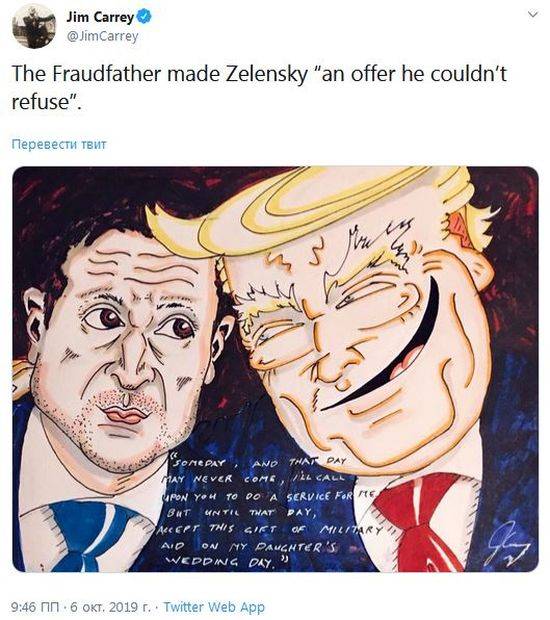
Task: Click the blue tie in the painting
Action: 93,536
